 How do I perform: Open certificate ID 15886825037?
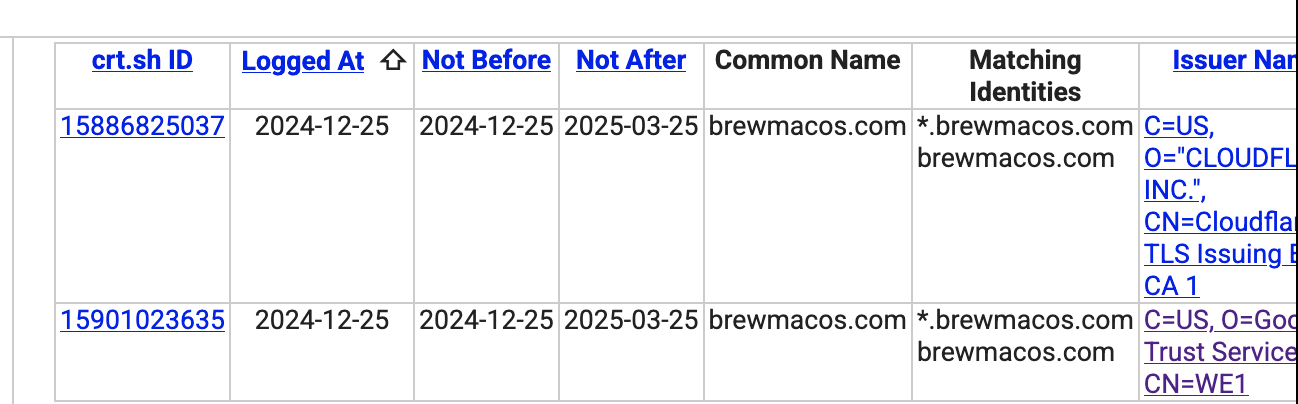pos(142,127)
